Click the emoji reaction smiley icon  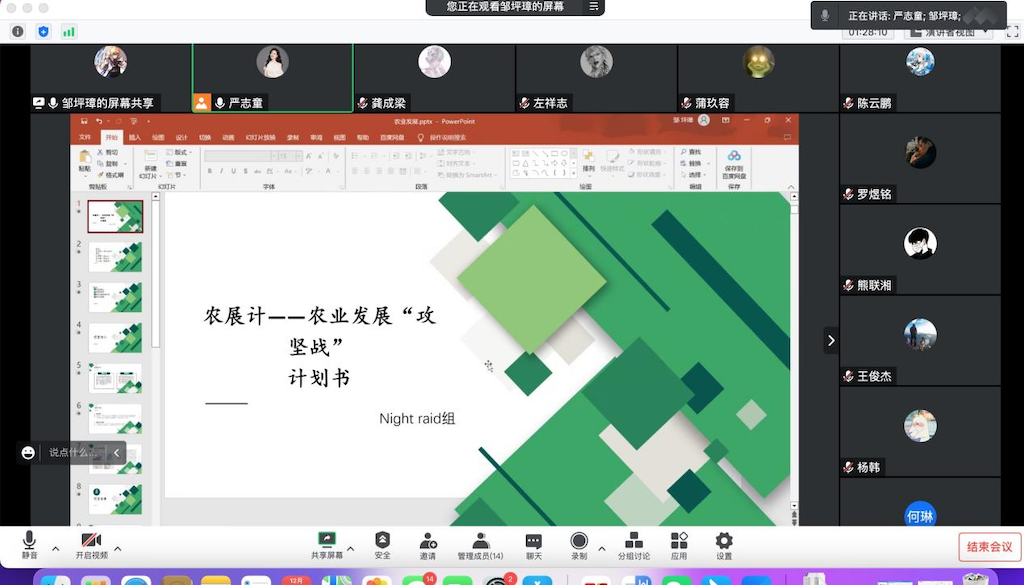(28, 452)
